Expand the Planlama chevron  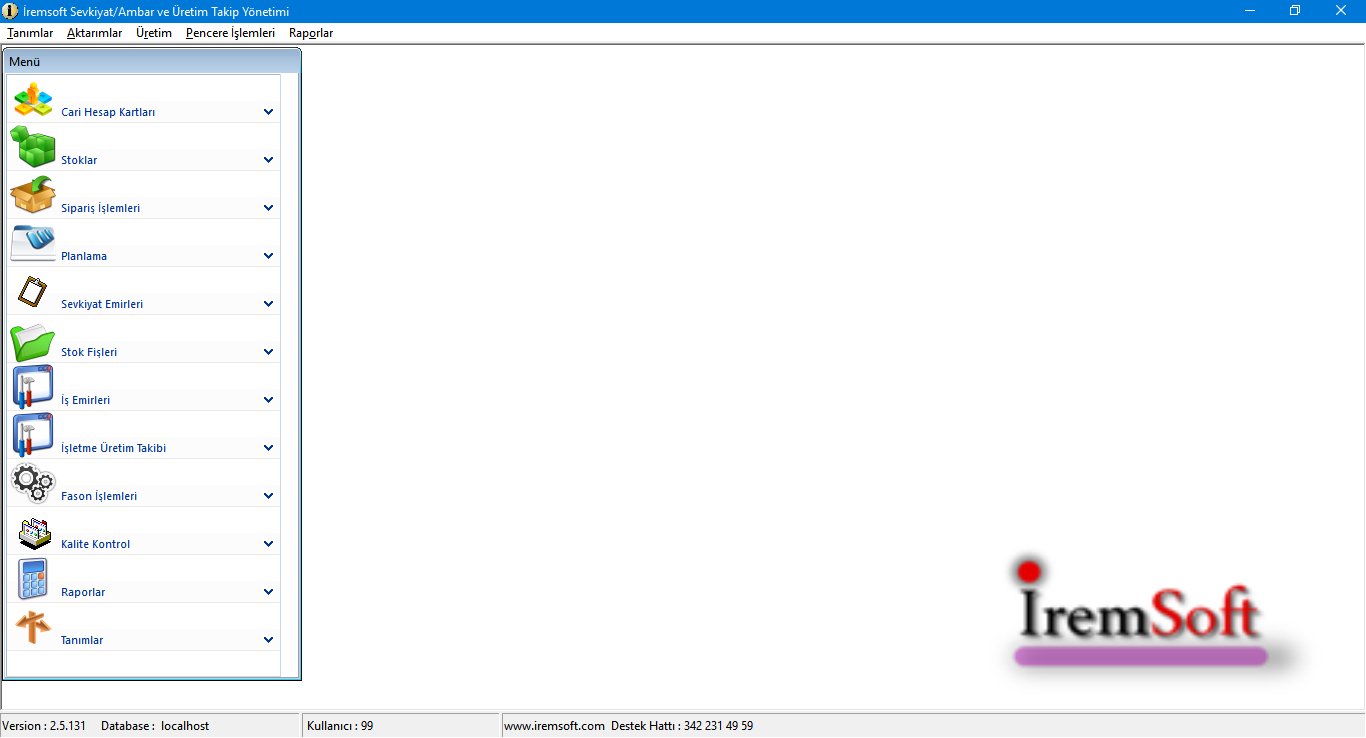(268, 256)
